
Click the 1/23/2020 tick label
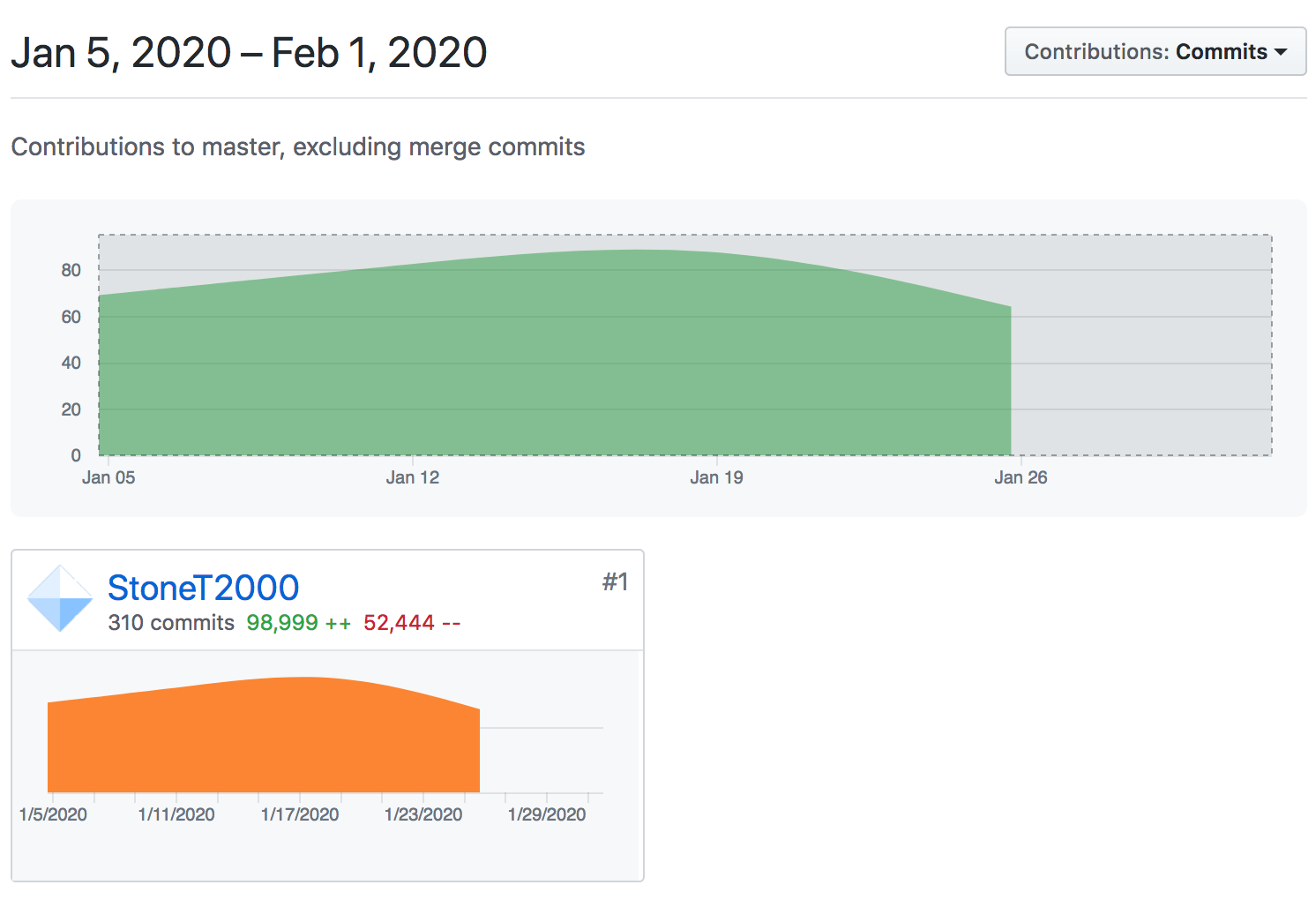click(x=423, y=814)
